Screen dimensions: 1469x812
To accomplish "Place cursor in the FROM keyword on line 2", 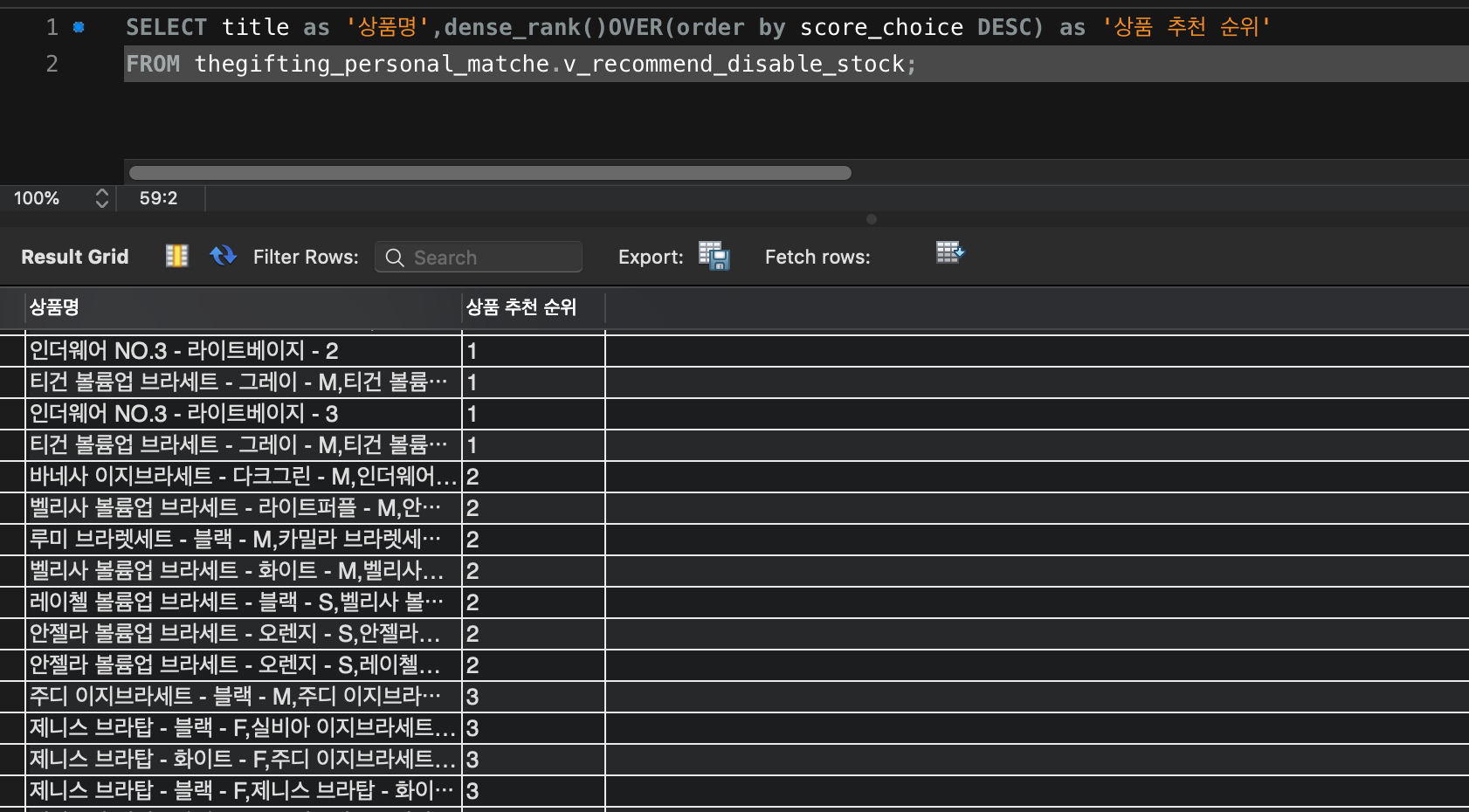I will [x=153, y=64].
